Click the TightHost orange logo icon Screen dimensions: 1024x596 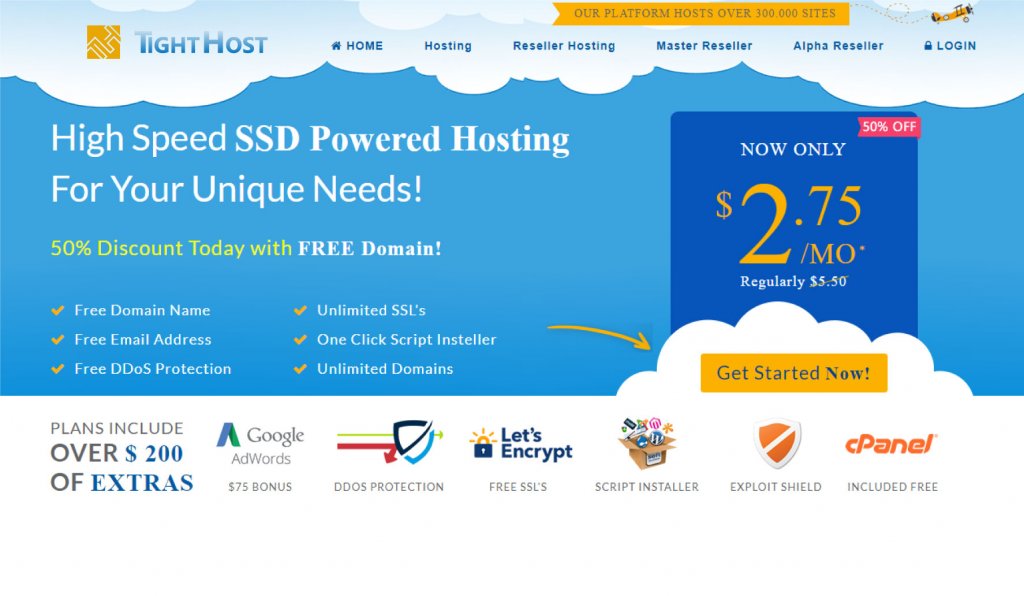(103, 42)
